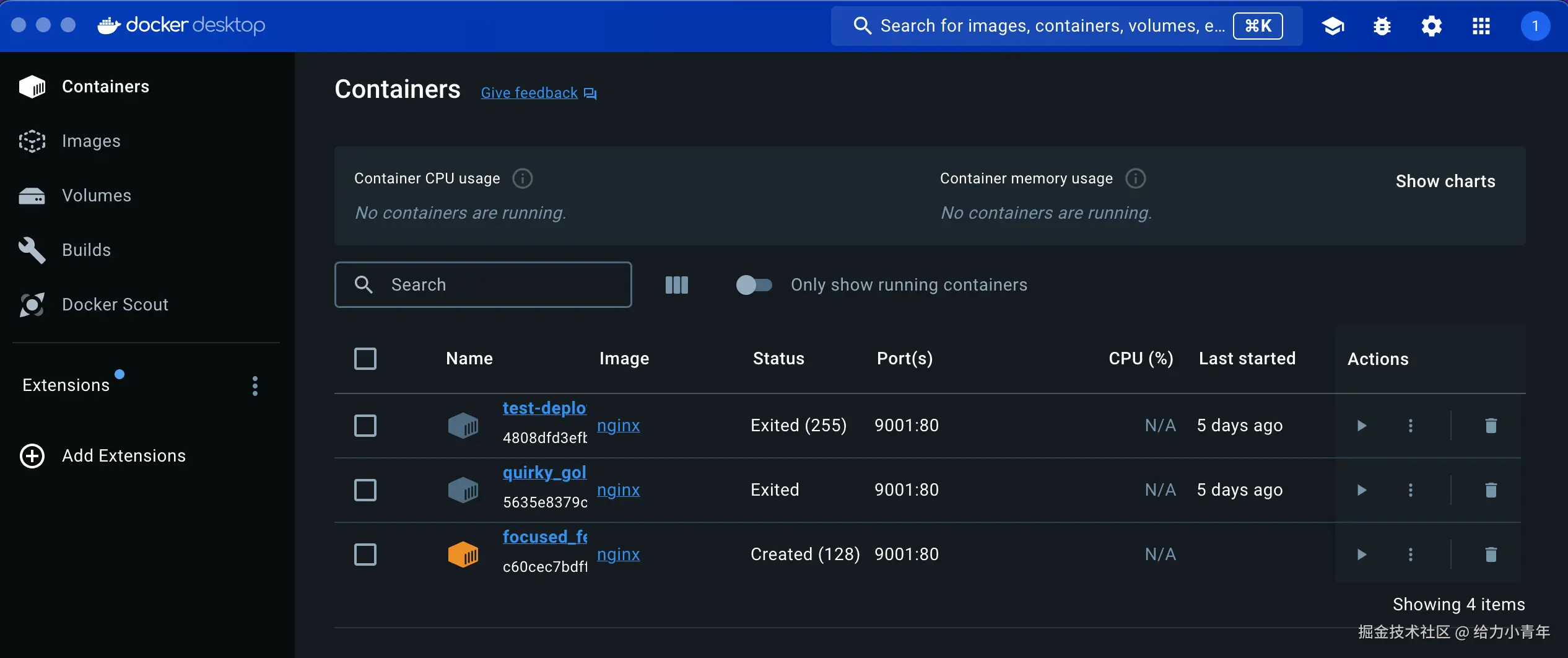
Task: Tick the test-deplo container checkbox
Action: coord(365,426)
